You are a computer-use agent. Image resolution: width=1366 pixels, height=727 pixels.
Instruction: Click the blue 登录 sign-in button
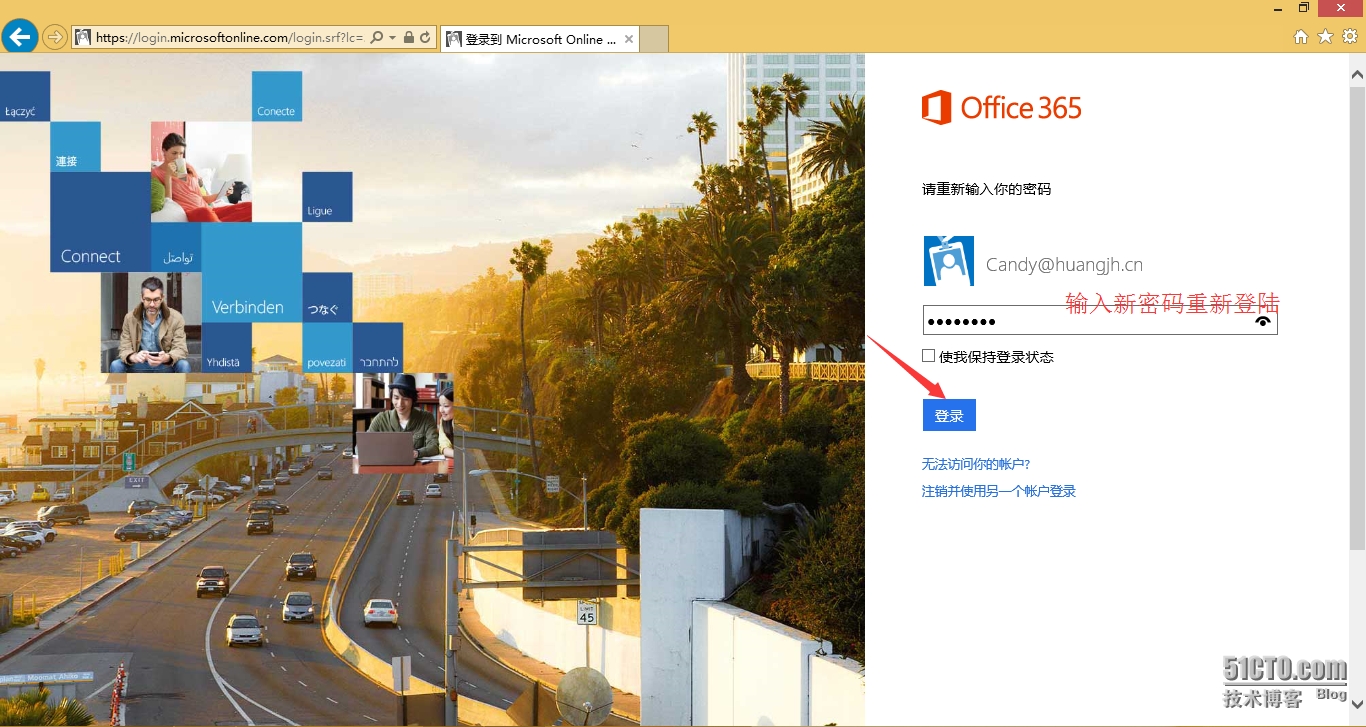point(949,415)
